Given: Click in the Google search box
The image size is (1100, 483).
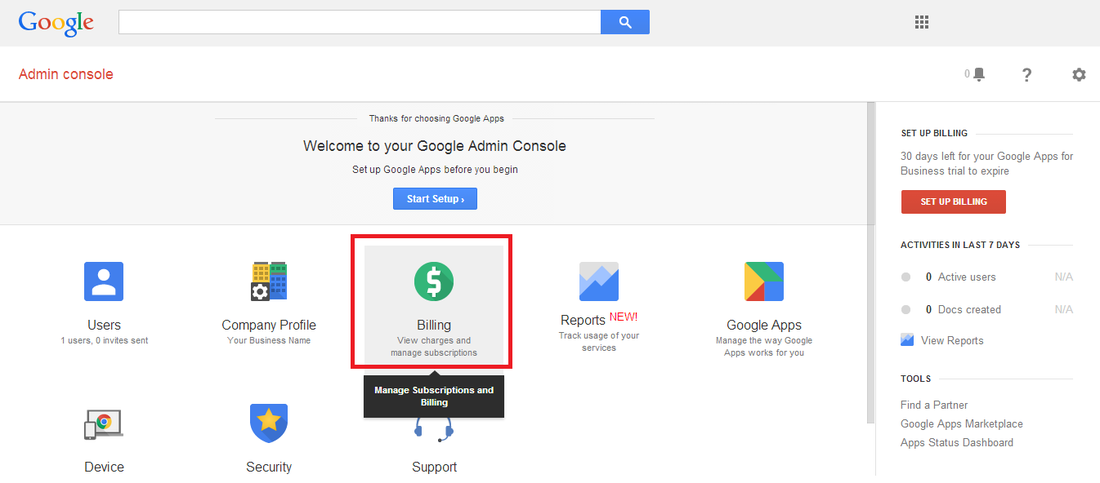Looking at the screenshot, I should tap(360, 22).
